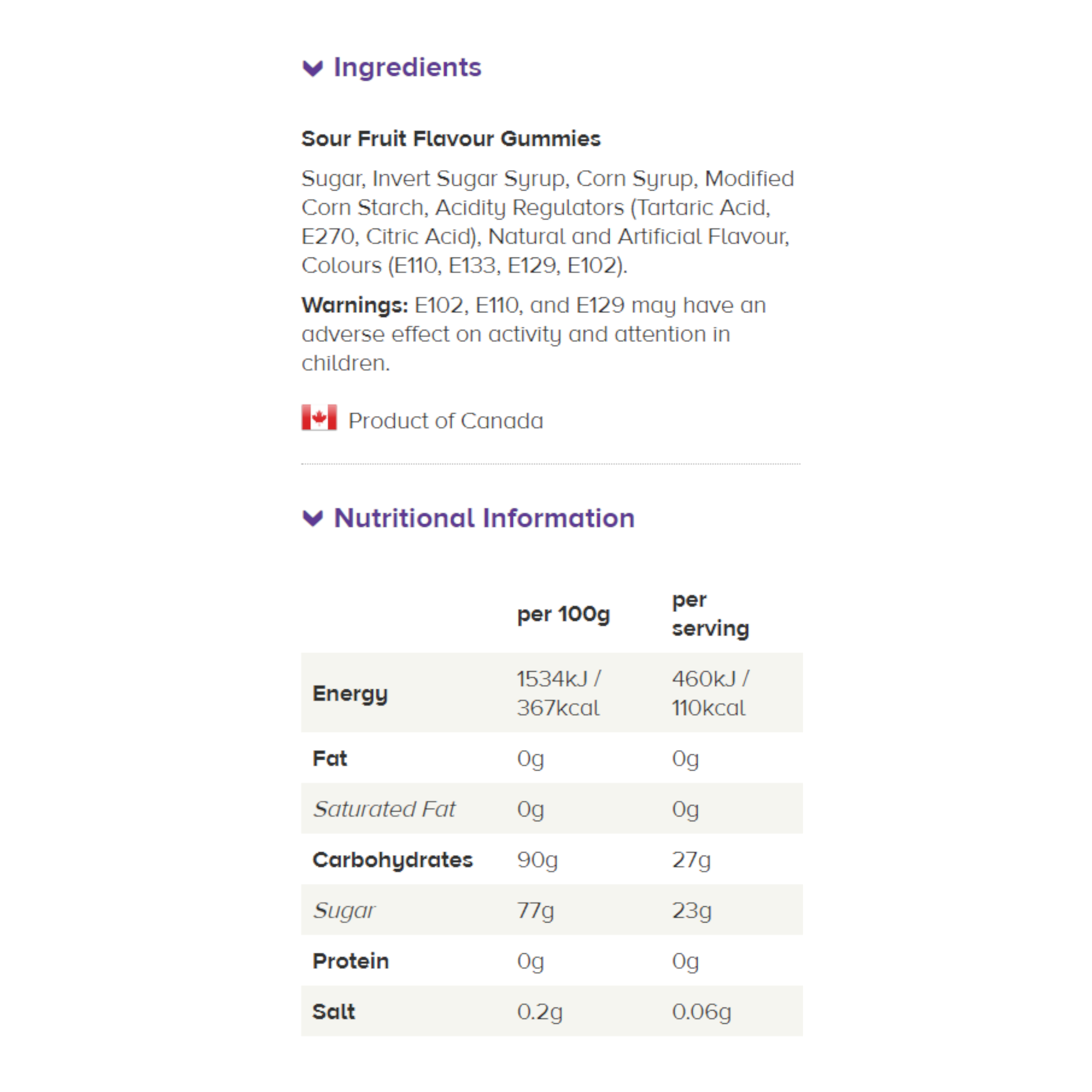Click the Nutritional Information heading text
This screenshot has width=1092, height=1092.
click(x=484, y=518)
